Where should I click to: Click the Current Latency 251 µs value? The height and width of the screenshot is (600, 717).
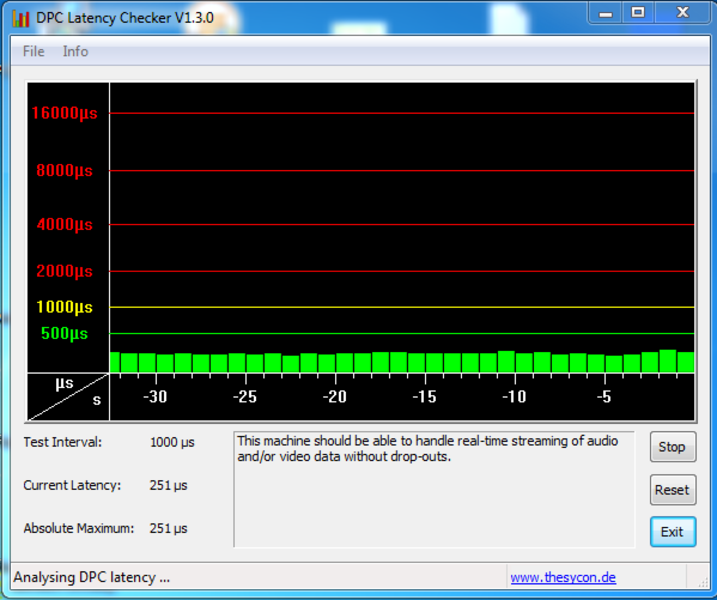(168, 485)
